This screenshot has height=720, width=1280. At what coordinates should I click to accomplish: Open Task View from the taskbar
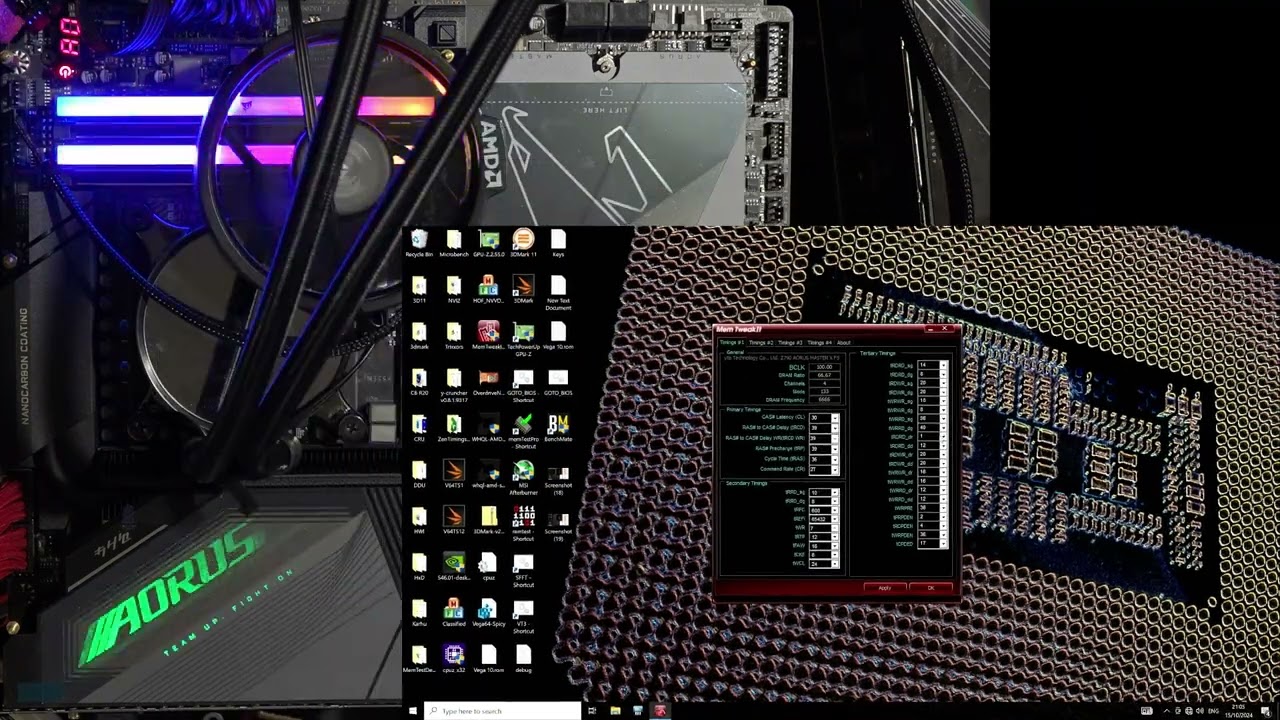(x=592, y=711)
